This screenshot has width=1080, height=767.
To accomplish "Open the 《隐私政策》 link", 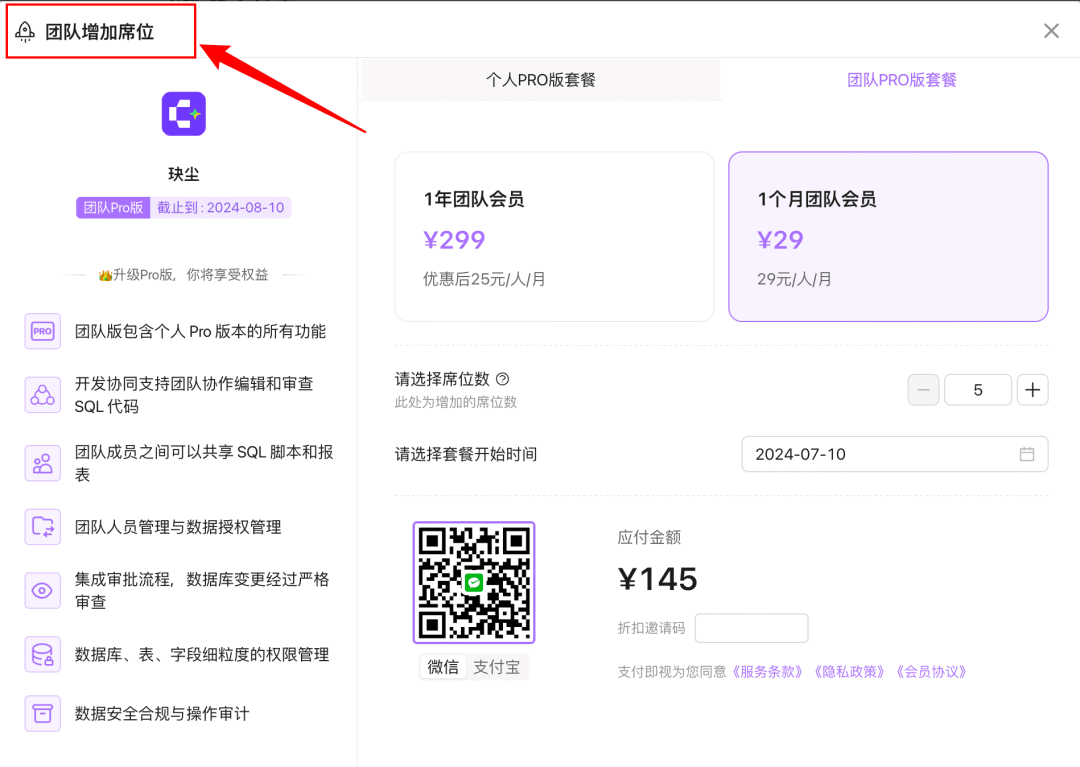I will coord(849,672).
